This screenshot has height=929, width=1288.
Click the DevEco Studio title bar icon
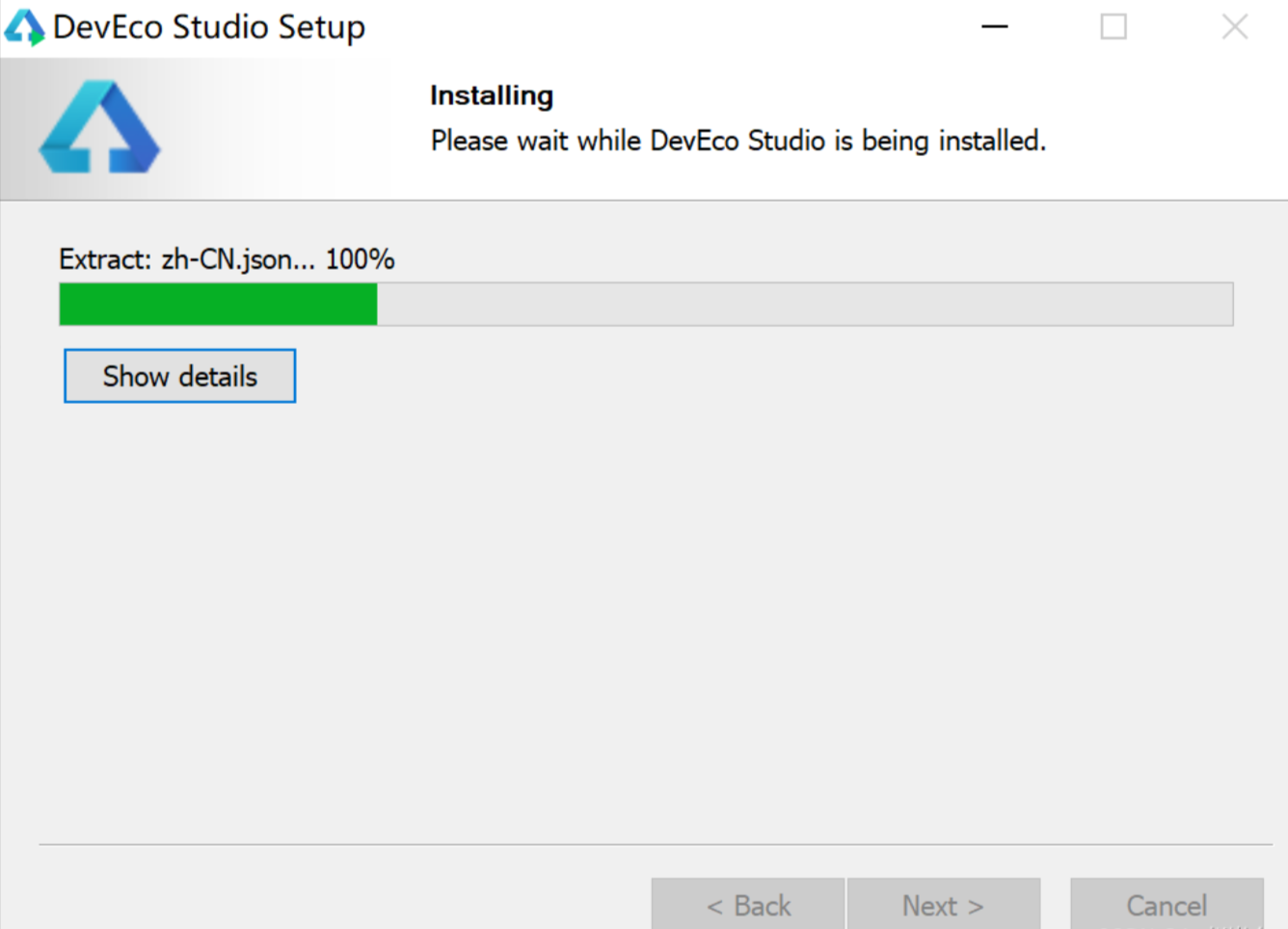pyautogui.click(x=24, y=27)
